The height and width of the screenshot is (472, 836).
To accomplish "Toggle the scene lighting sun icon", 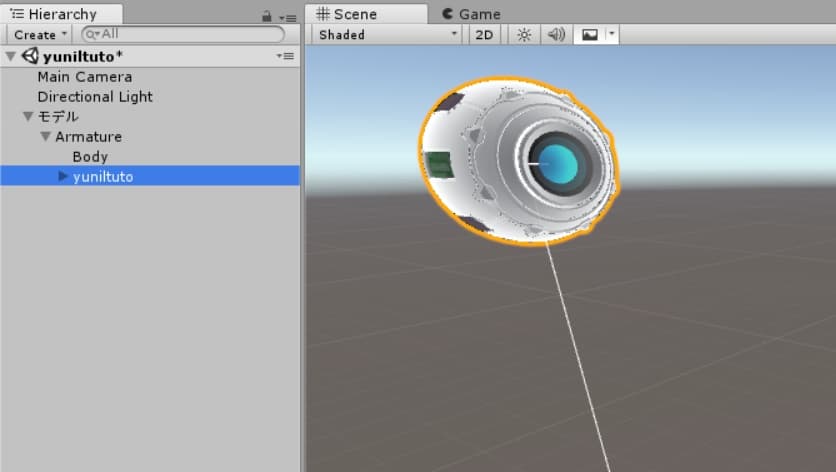I will 523,35.
